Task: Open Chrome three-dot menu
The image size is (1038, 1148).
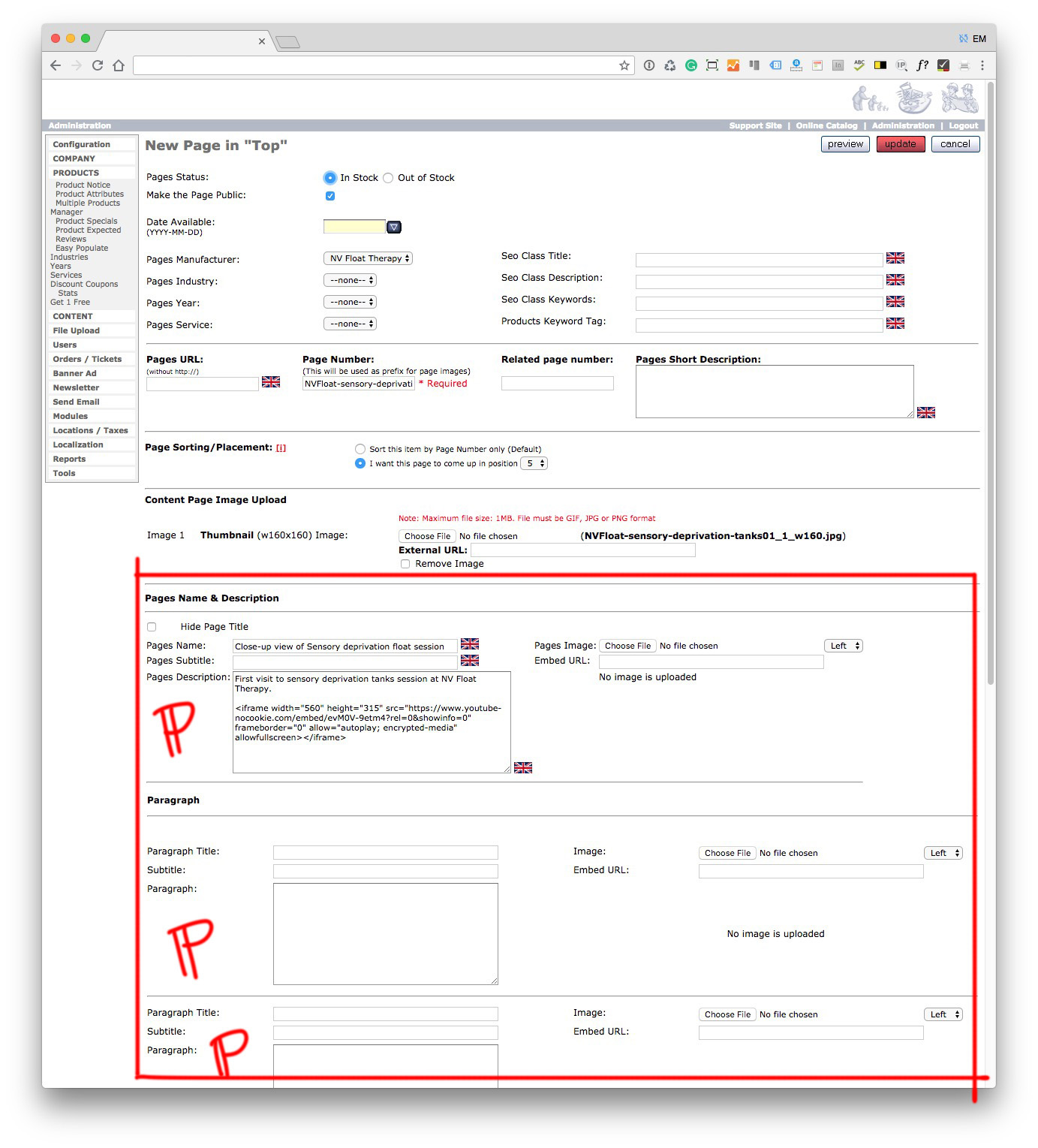Action: pos(982,65)
